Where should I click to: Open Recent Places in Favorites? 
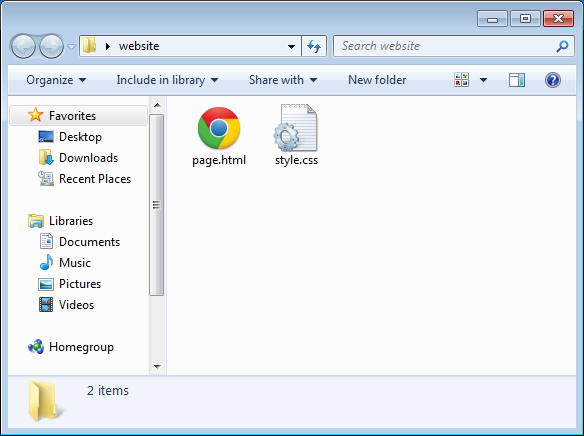pos(95,179)
